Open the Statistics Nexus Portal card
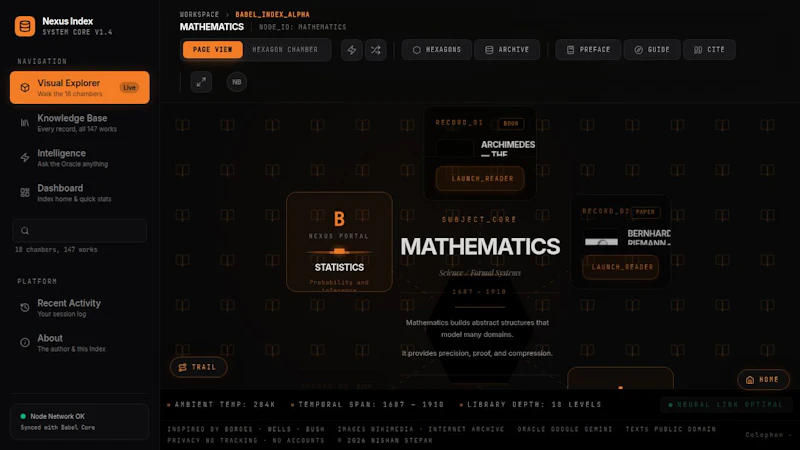The width and height of the screenshot is (800, 450). [x=339, y=242]
